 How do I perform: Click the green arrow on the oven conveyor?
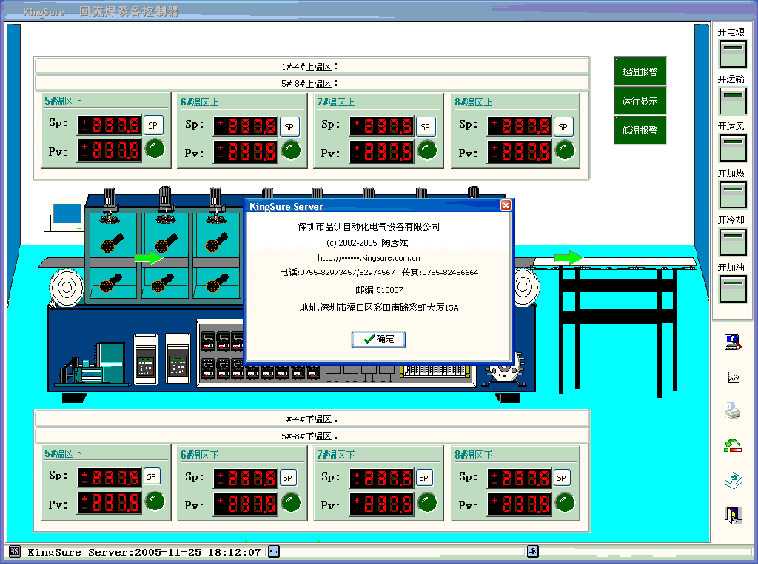pos(149,257)
